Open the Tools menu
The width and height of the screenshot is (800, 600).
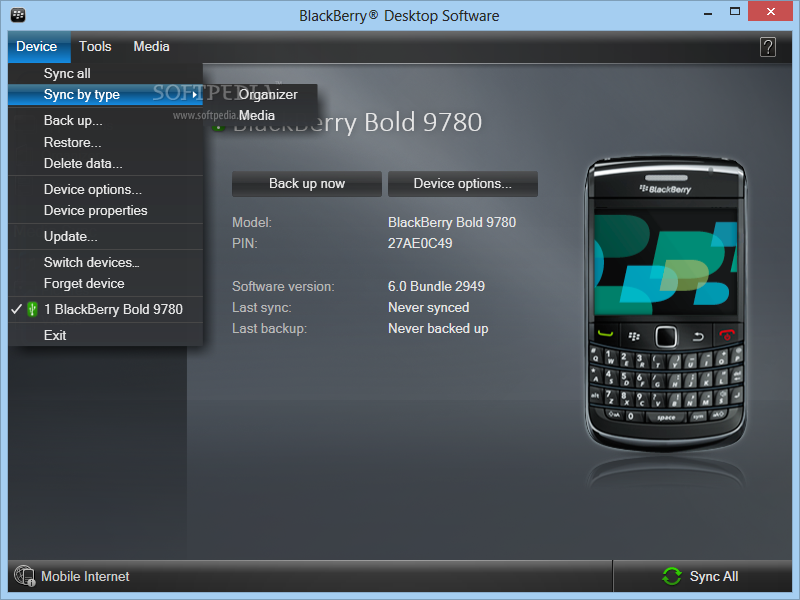(95, 46)
